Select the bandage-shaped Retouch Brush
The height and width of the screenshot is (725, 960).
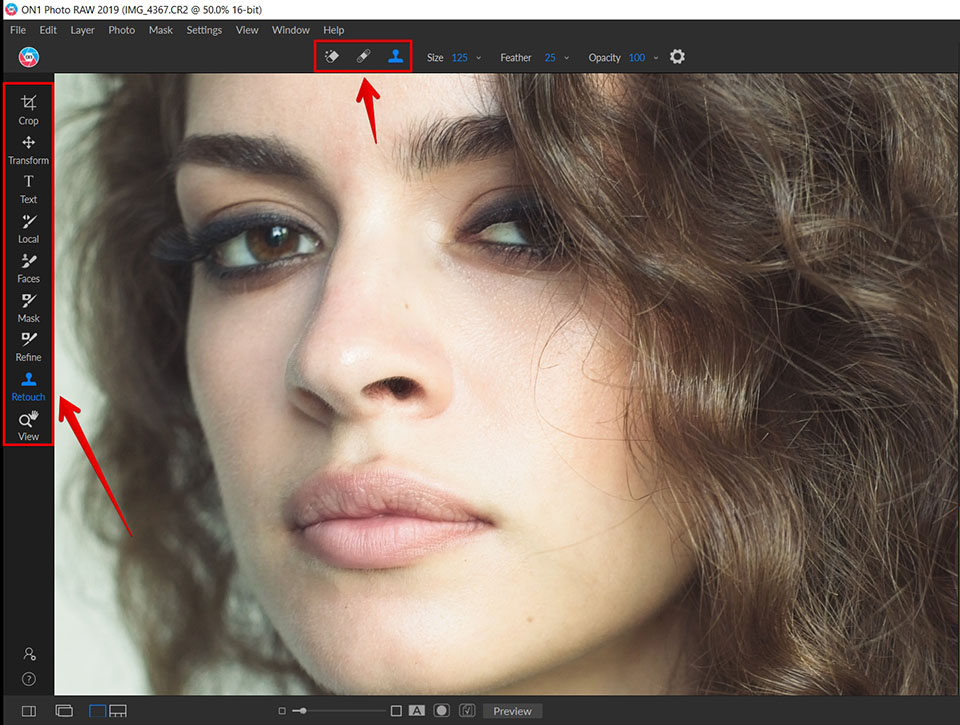coord(362,57)
